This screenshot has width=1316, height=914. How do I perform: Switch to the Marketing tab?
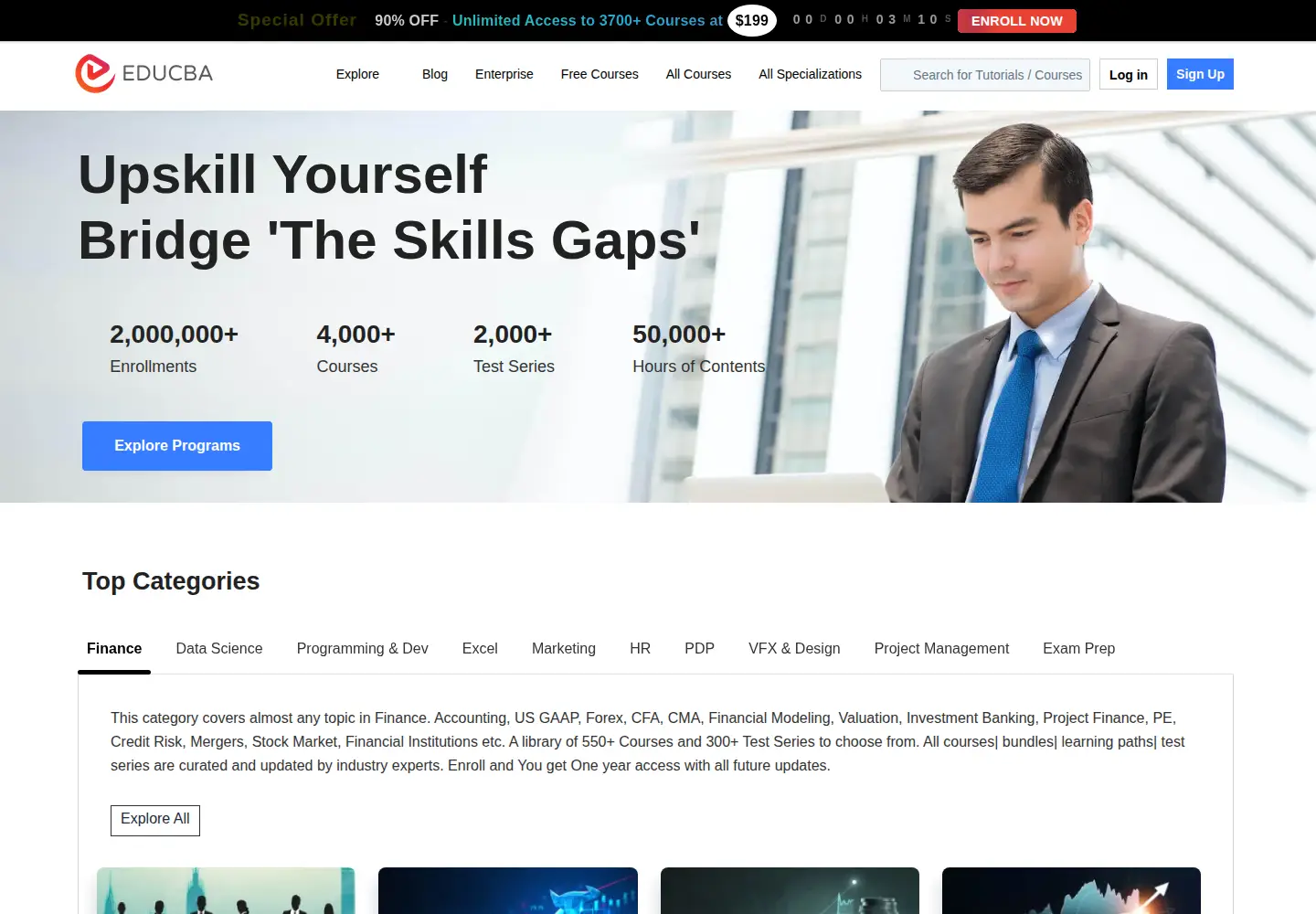tap(564, 649)
